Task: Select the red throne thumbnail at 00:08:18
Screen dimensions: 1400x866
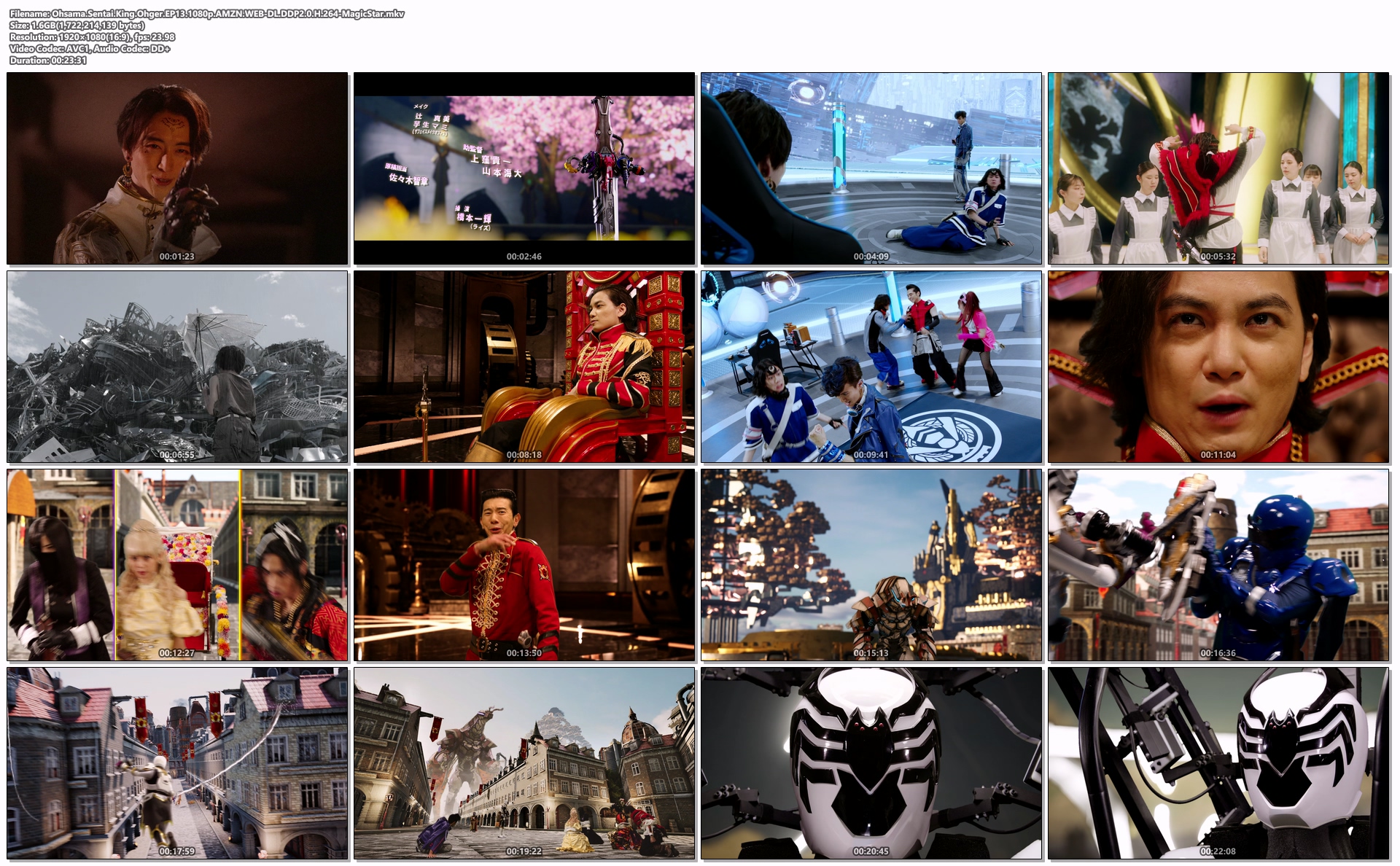Action: click(x=524, y=367)
